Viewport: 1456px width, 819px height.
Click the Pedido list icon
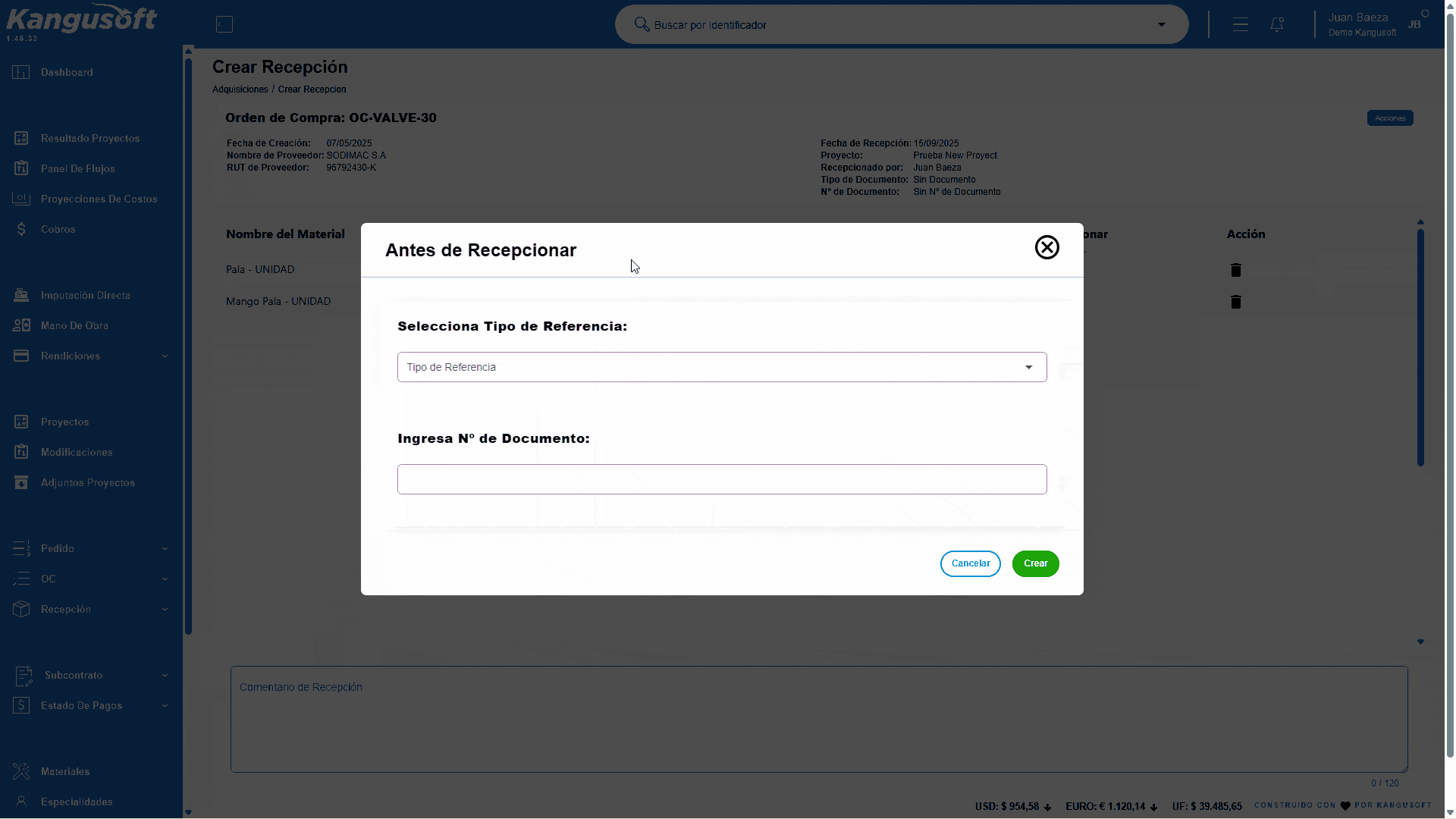[21, 548]
